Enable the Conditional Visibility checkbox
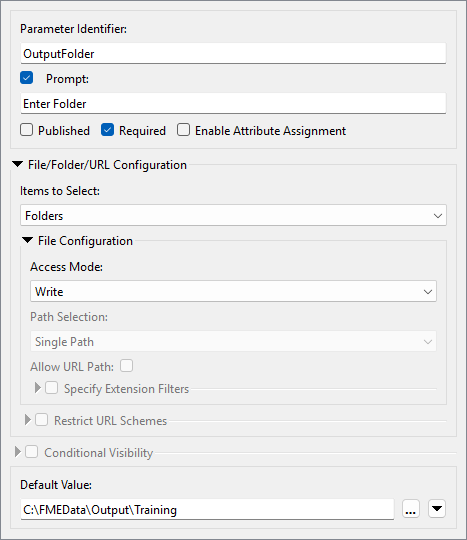The height and width of the screenshot is (540, 467). point(32,452)
